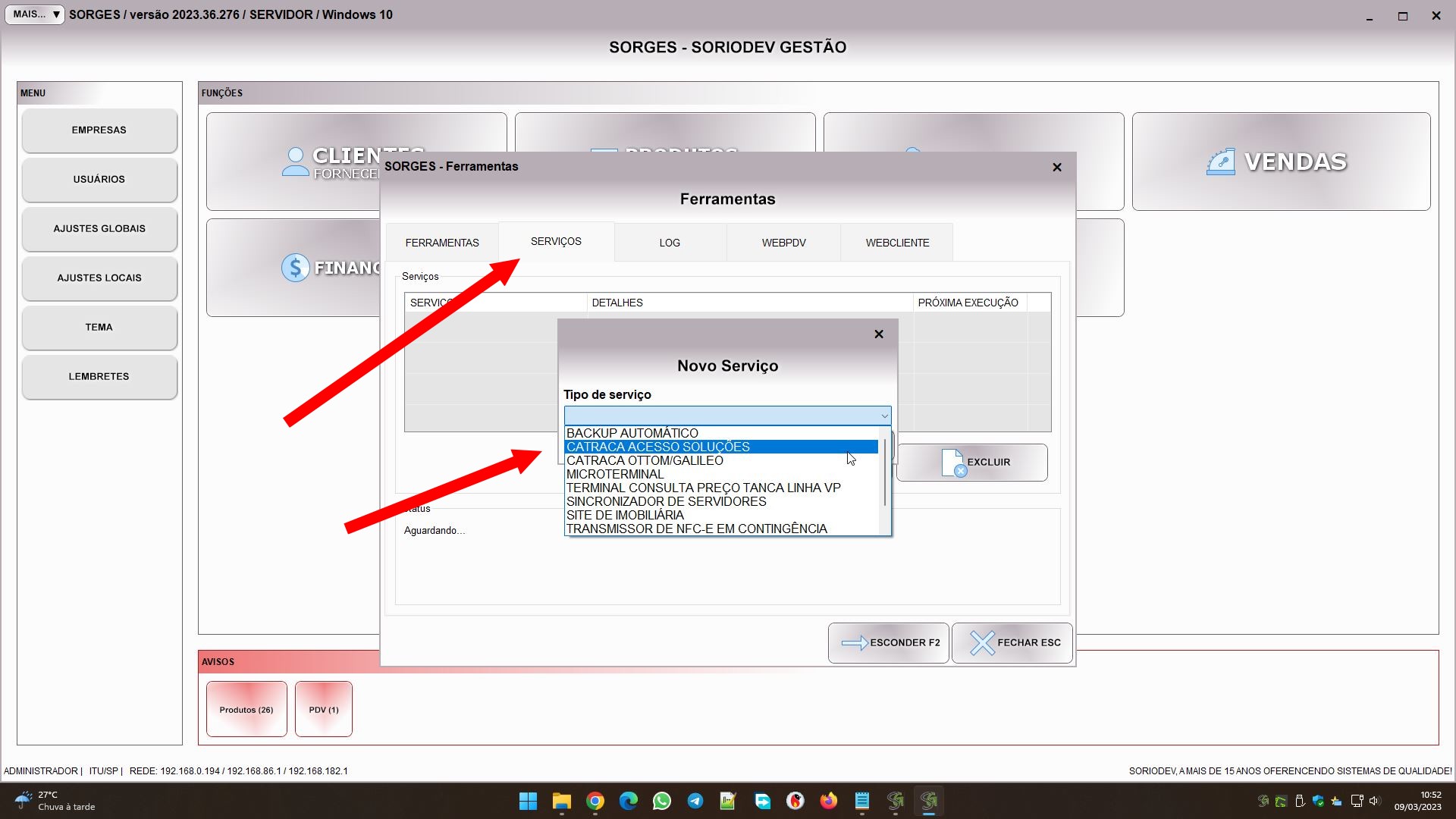Open the WEBCLIENTE tab

897,243
